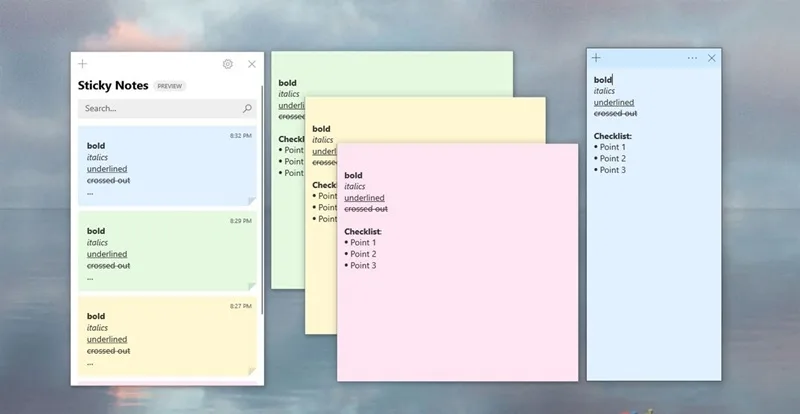
Task: Click the notes list vertical scrollbar
Action: point(262,199)
